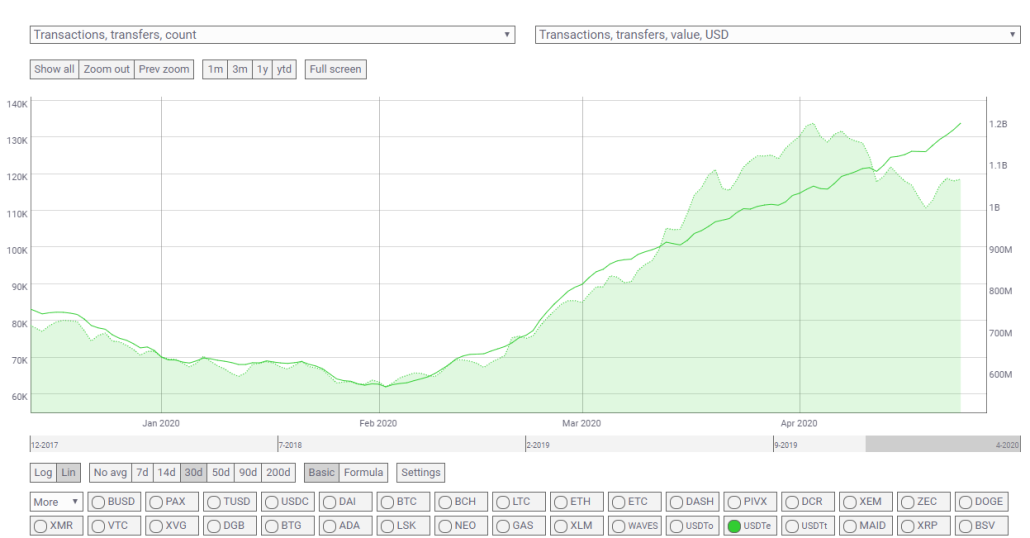Viewport: 1030px width, 538px height.
Task: Switch scale to Log
Action: pyautogui.click(x=43, y=472)
